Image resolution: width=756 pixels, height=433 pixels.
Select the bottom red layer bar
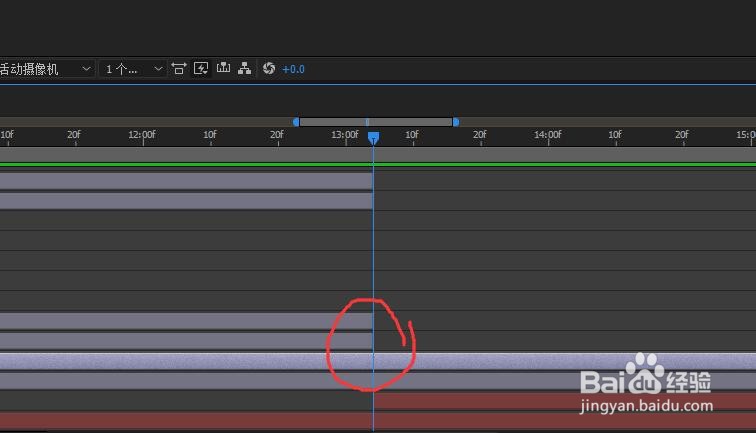click(x=378, y=420)
